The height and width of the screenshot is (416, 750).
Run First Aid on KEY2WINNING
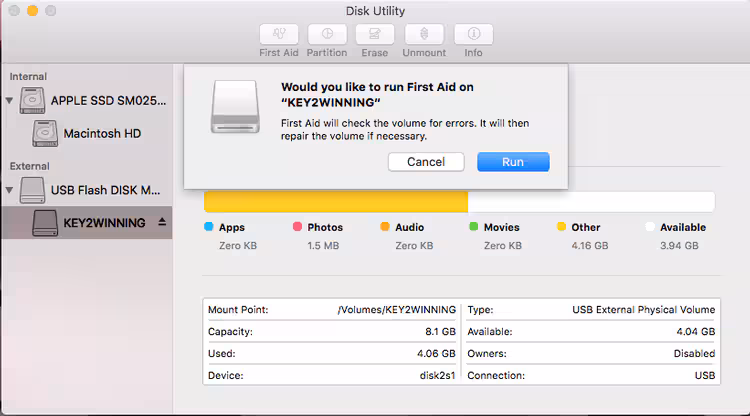[513, 162]
